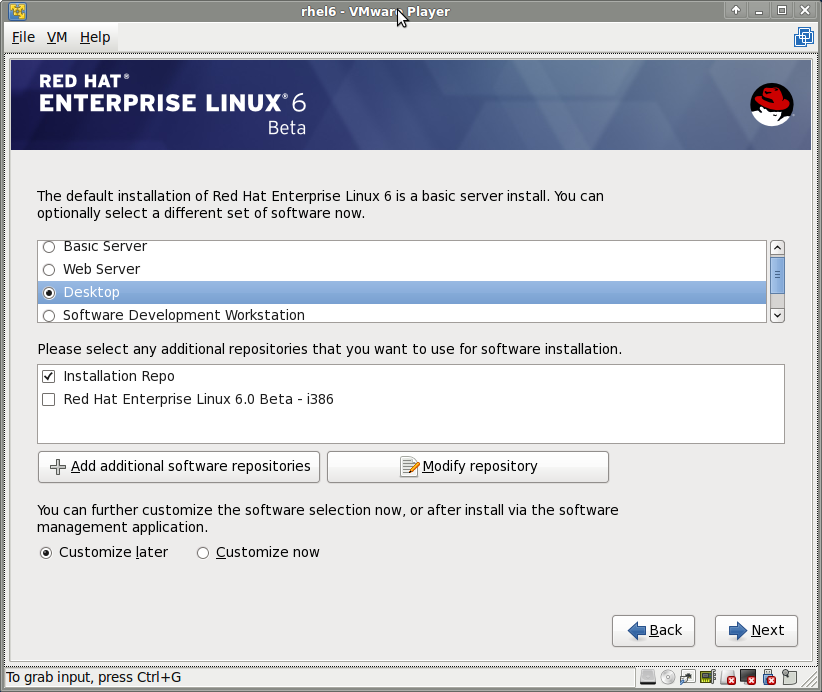The width and height of the screenshot is (822, 692).
Task: Click the software list scrollbar thumb
Action: (777, 275)
